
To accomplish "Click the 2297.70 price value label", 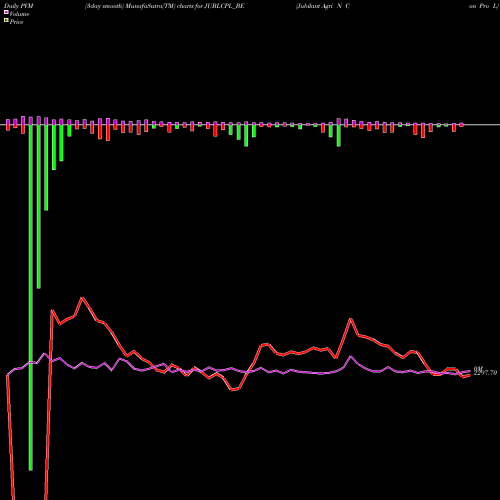I will pos(485,373).
